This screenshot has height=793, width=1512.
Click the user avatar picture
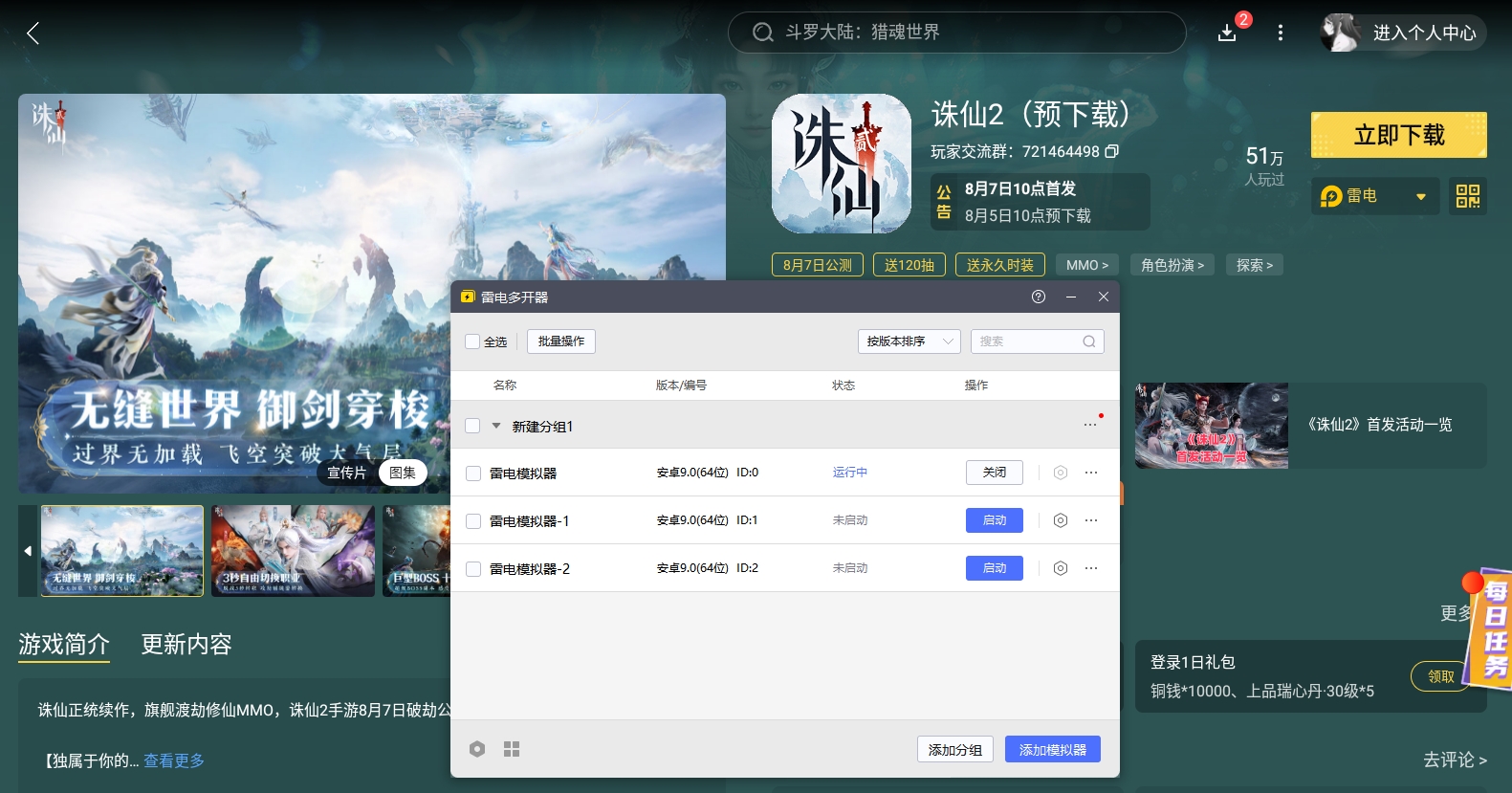pyautogui.click(x=1340, y=33)
